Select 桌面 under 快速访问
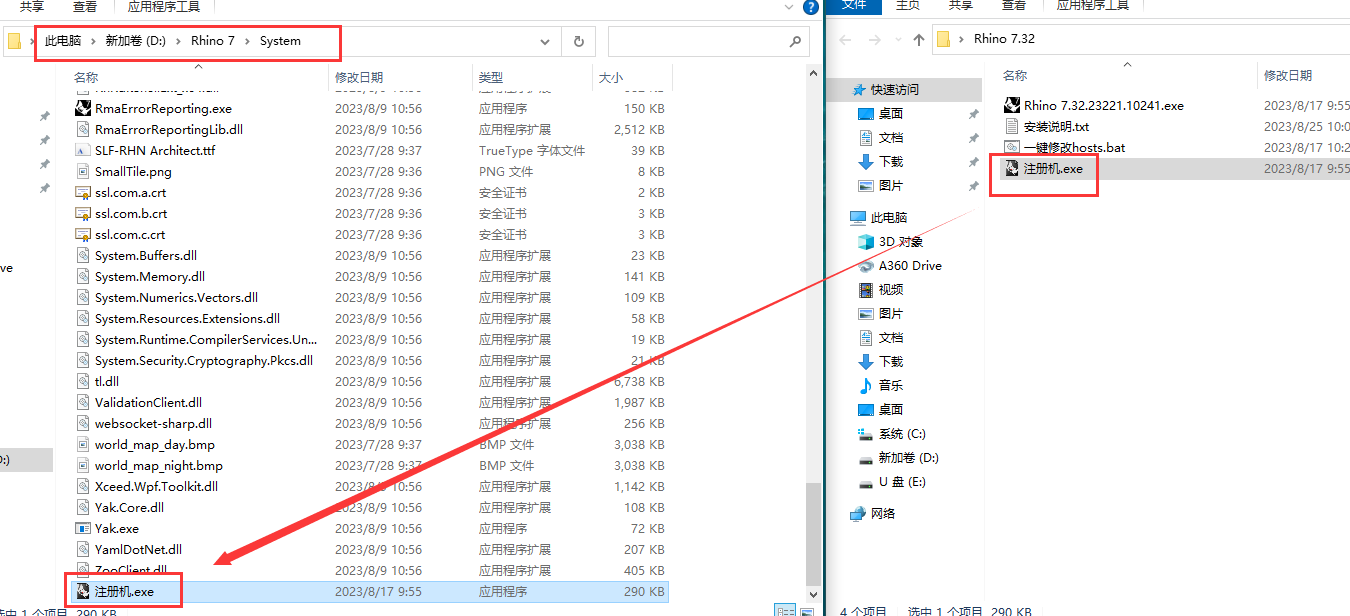 tap(891, 113)
